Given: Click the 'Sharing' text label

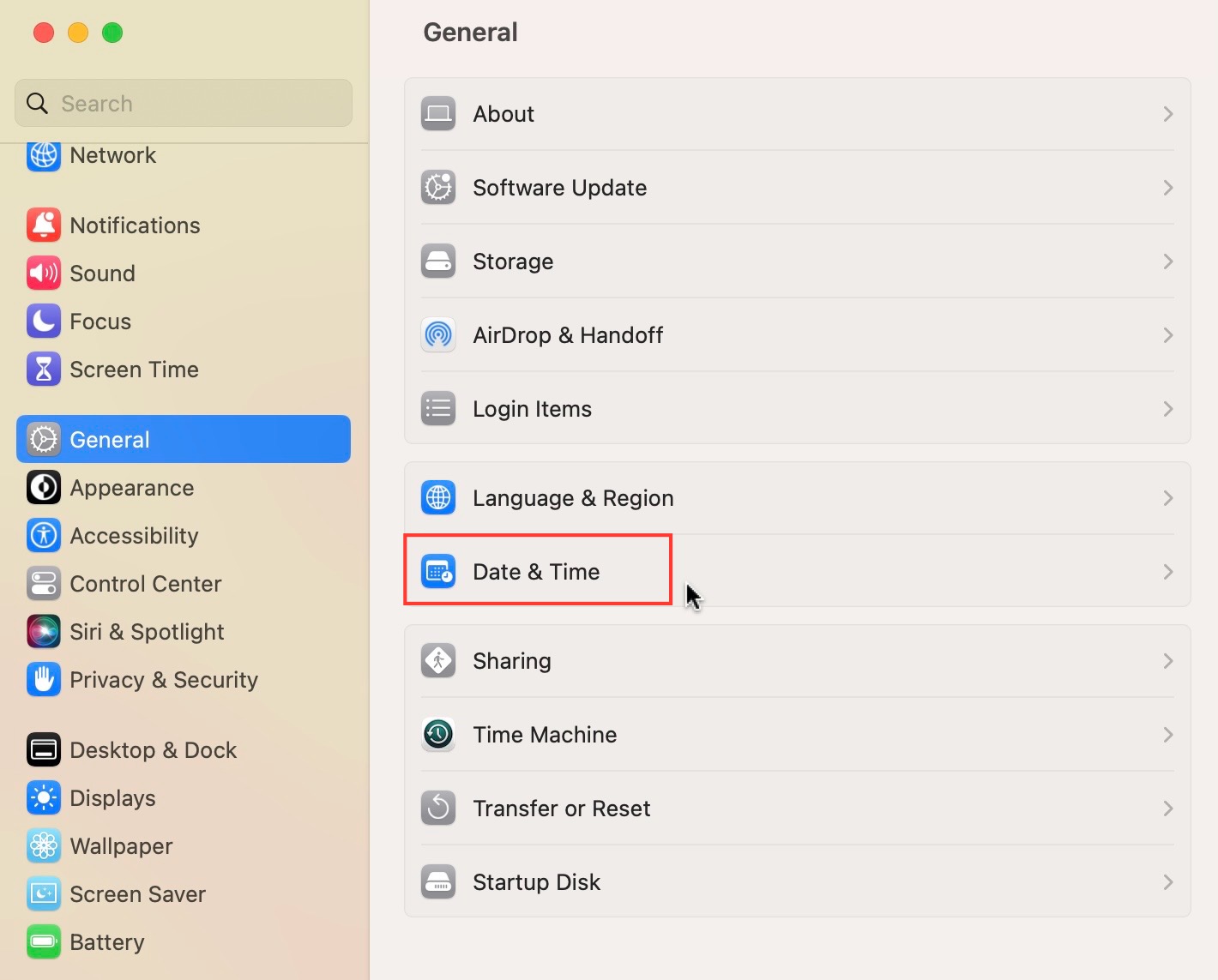Looking at the screenshot, I should point(512,661).
